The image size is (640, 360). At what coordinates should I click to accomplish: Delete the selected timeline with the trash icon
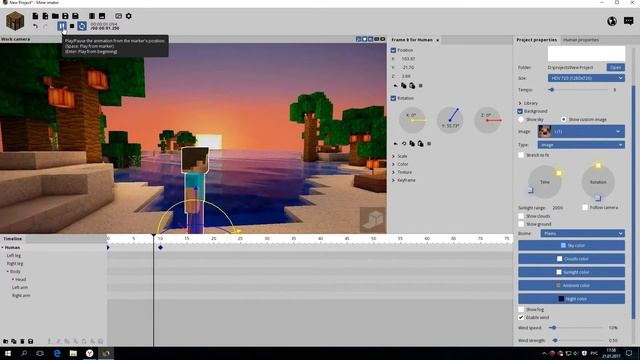coord(22,341)
